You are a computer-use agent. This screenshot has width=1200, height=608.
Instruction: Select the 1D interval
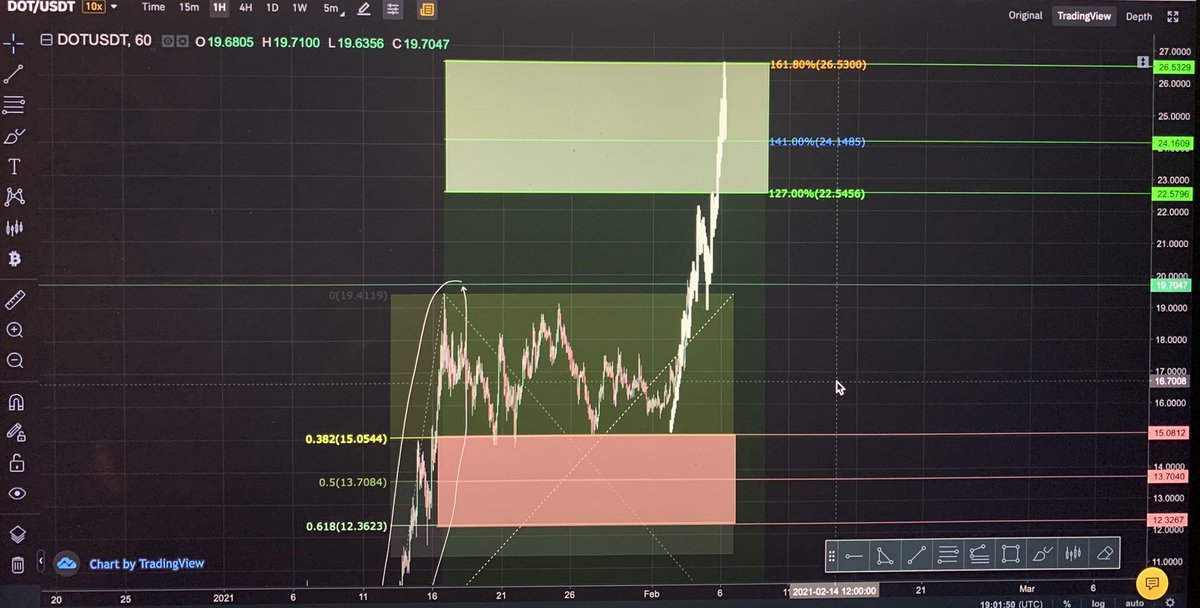click(x=271, y=8)
